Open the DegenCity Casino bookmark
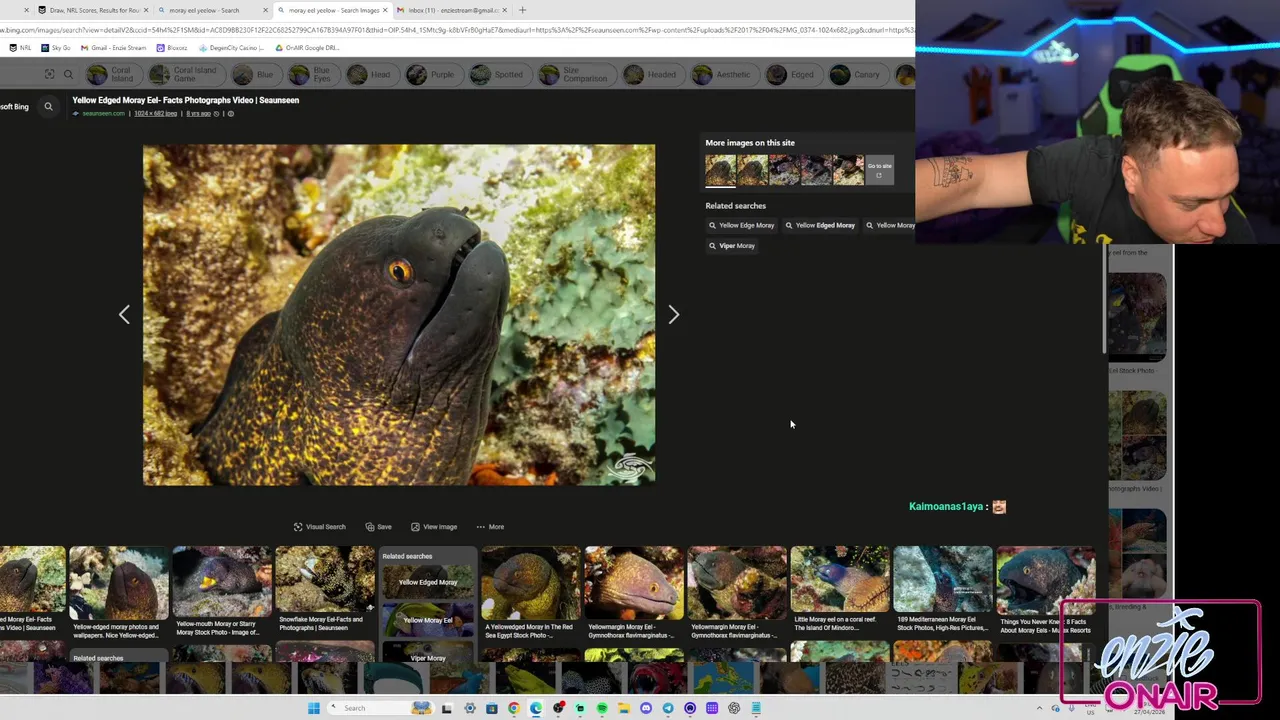 click(x=231, y=48)
